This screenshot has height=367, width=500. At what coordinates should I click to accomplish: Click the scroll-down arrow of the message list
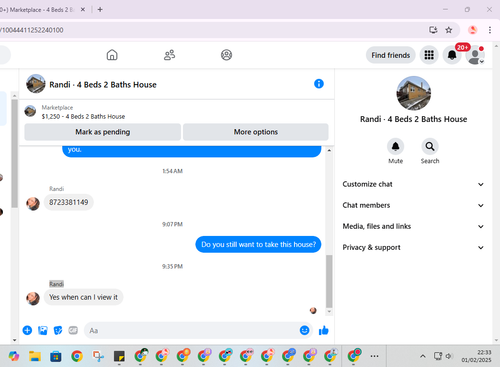[x=329, y=312]
